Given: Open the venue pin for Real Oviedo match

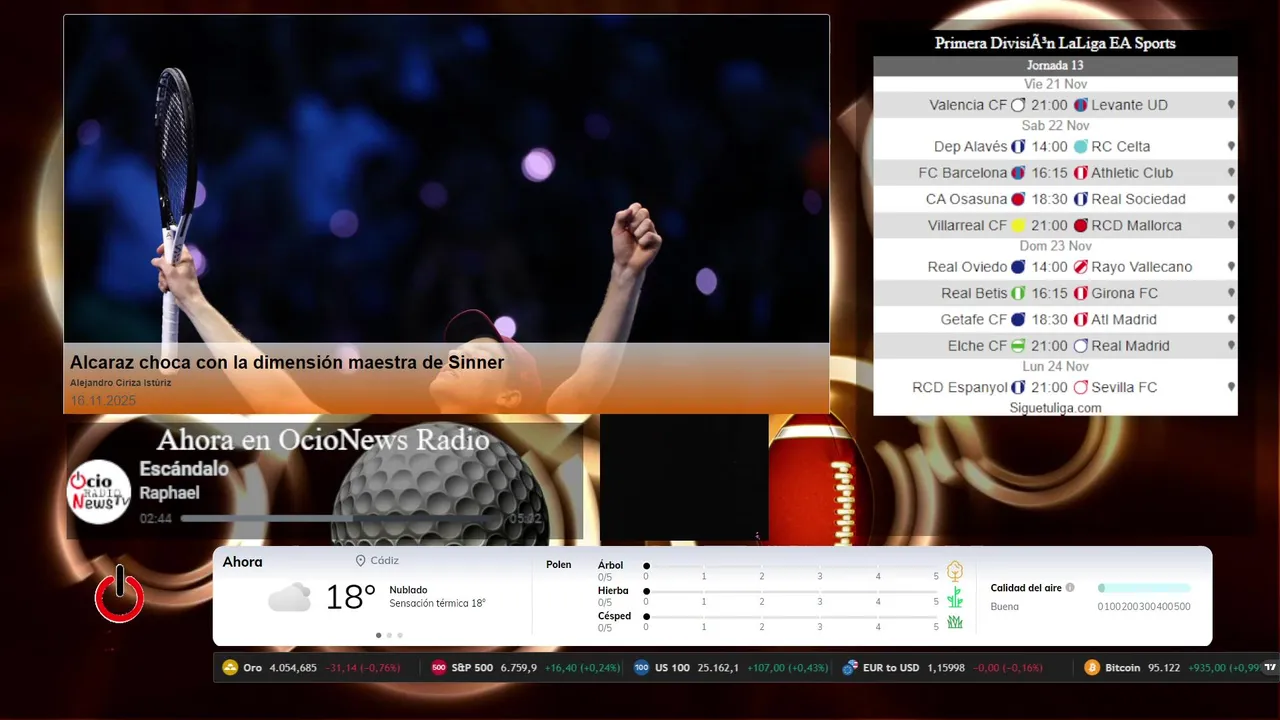Looking at the screenshot, I should 1231,267.
